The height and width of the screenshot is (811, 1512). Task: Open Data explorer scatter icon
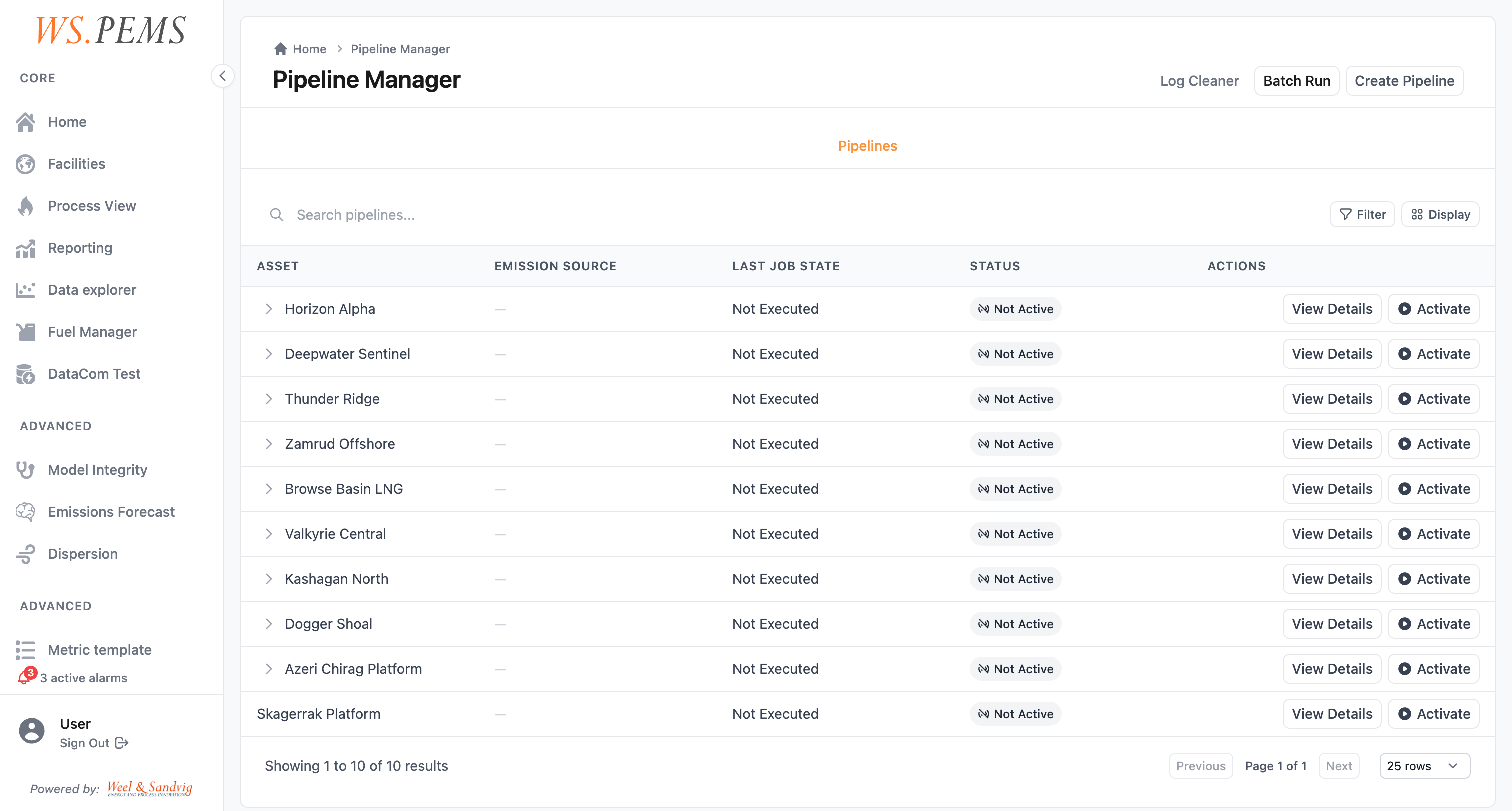(26, 290)
